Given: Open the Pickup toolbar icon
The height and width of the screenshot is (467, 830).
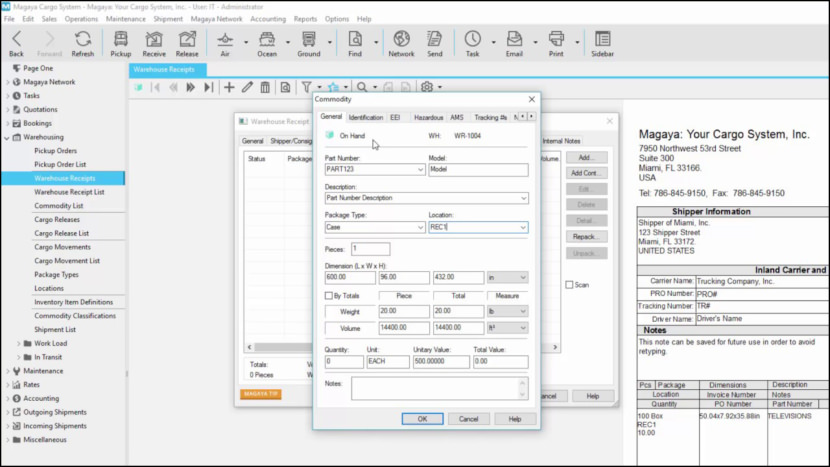Looking at the screenshot, I should click(121, 39).
